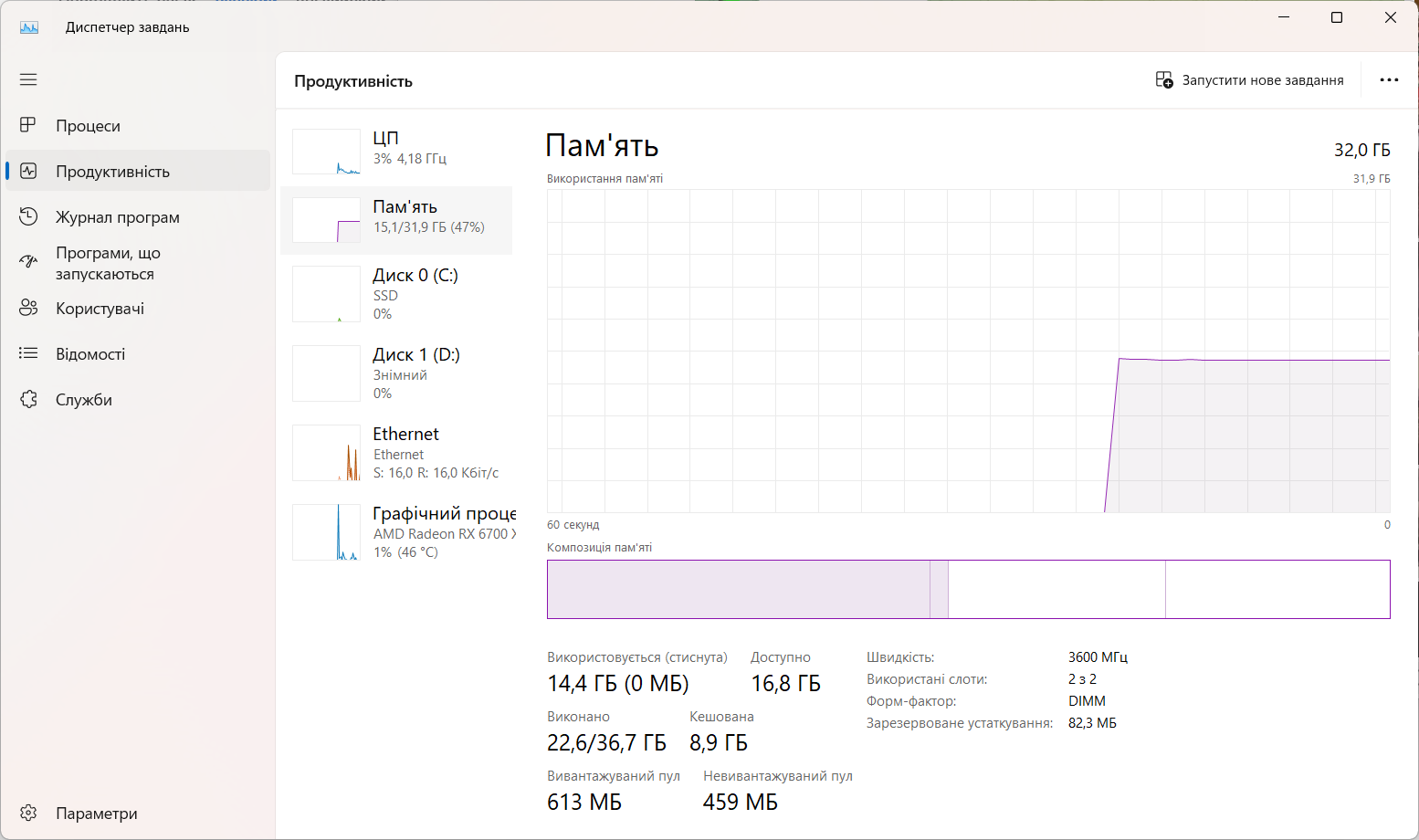Open the Користувачі page

coord(138,309)
